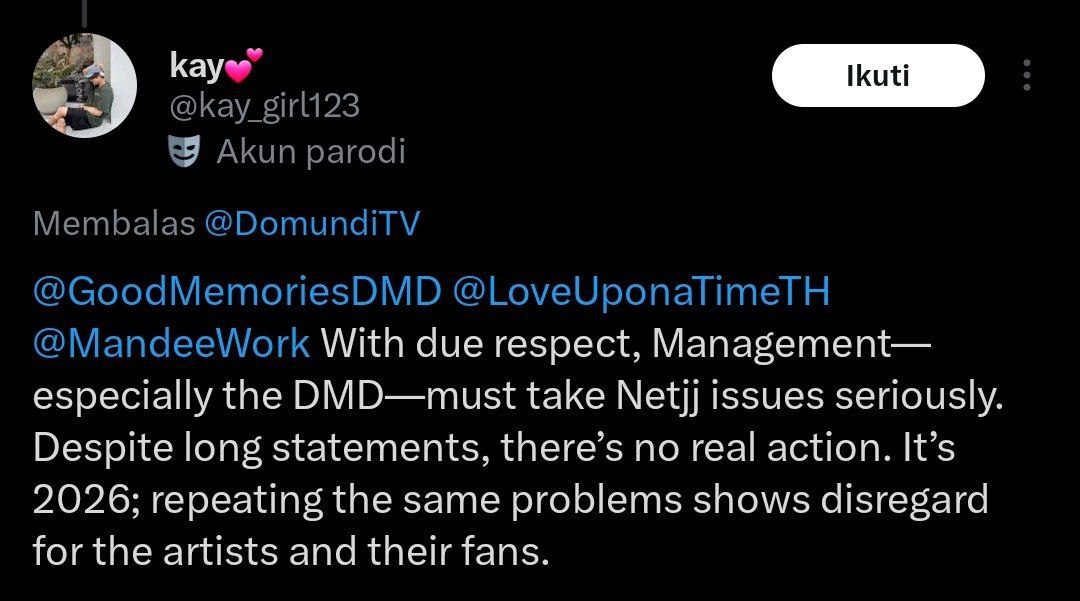1080x601 pixels.
Task: Open the @kay_girl123 handle
Action: click(265, 107)
